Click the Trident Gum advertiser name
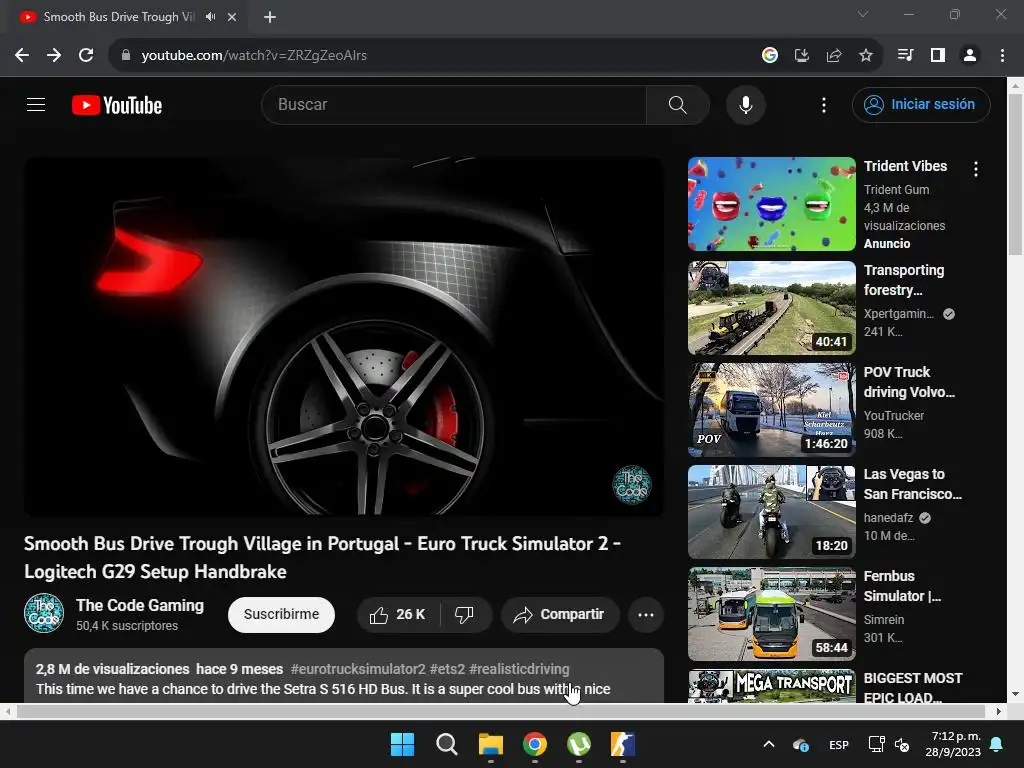Screen dimensions: 1024x768 896,189
